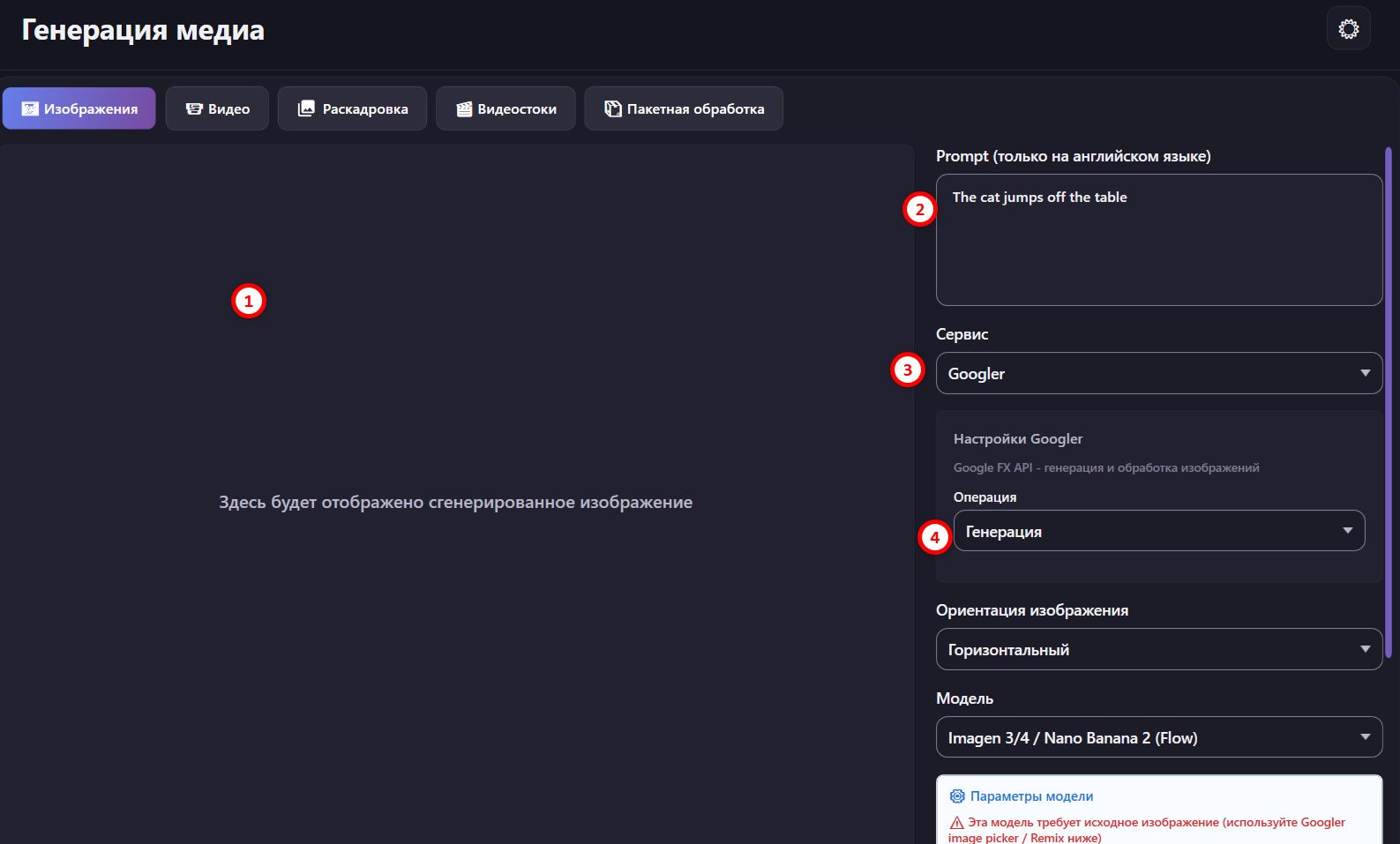Image resolution: width=1400 pixels, height=844 pixels.
Task: Open the Видео tab
Action: [x=217, y=108]
